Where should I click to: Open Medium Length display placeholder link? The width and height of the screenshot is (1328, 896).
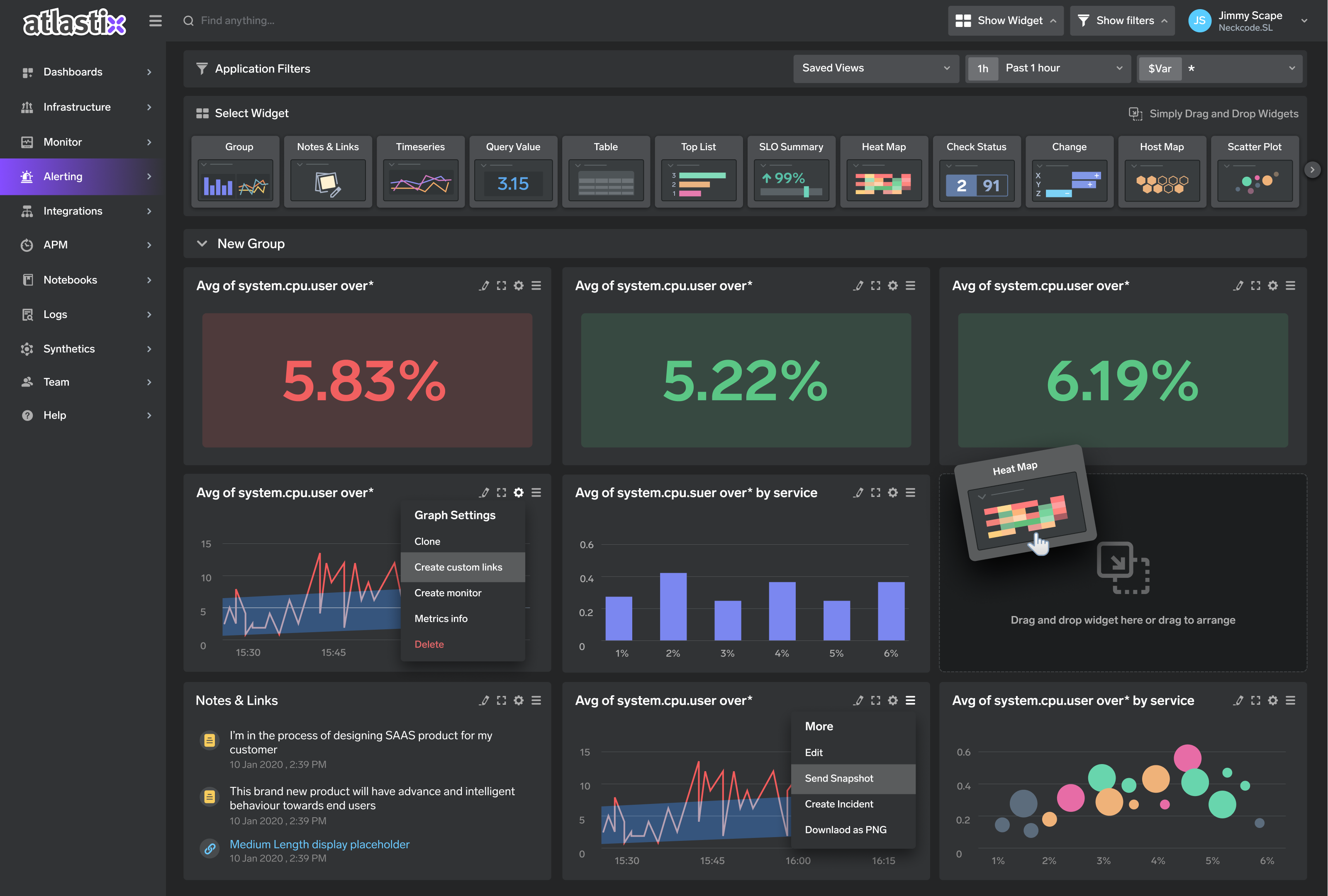pyautogui.click(x=319, y=845)
